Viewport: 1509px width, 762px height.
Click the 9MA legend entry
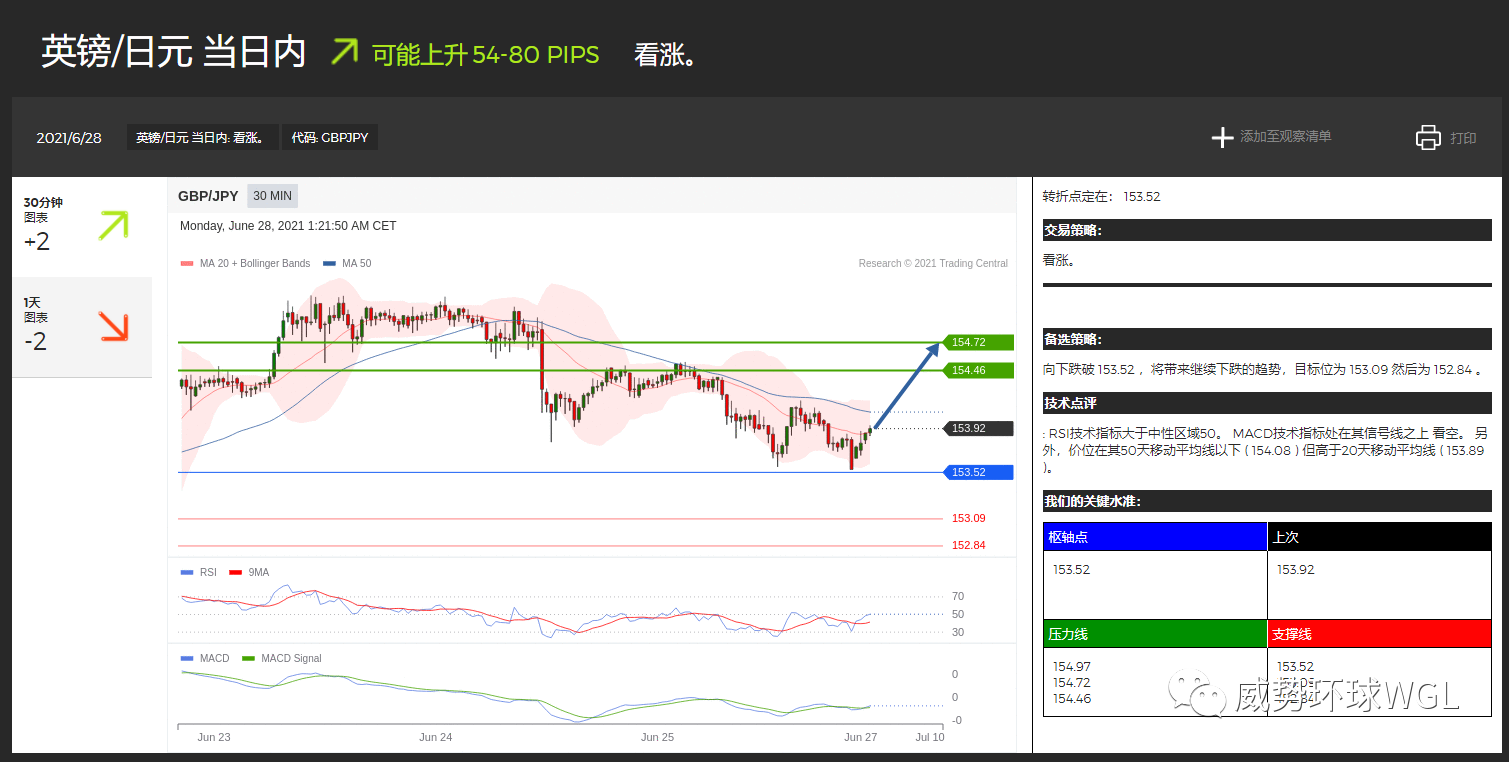pos(249,573)
